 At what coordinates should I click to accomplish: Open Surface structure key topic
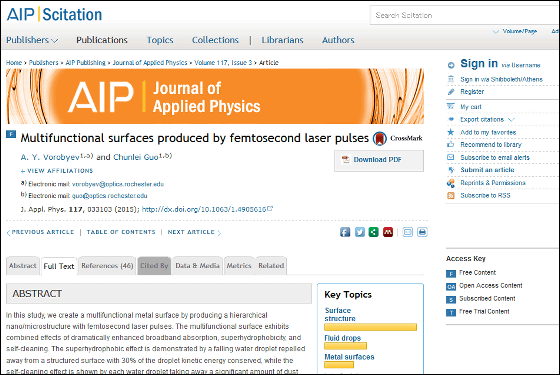[x=340, y=314]
